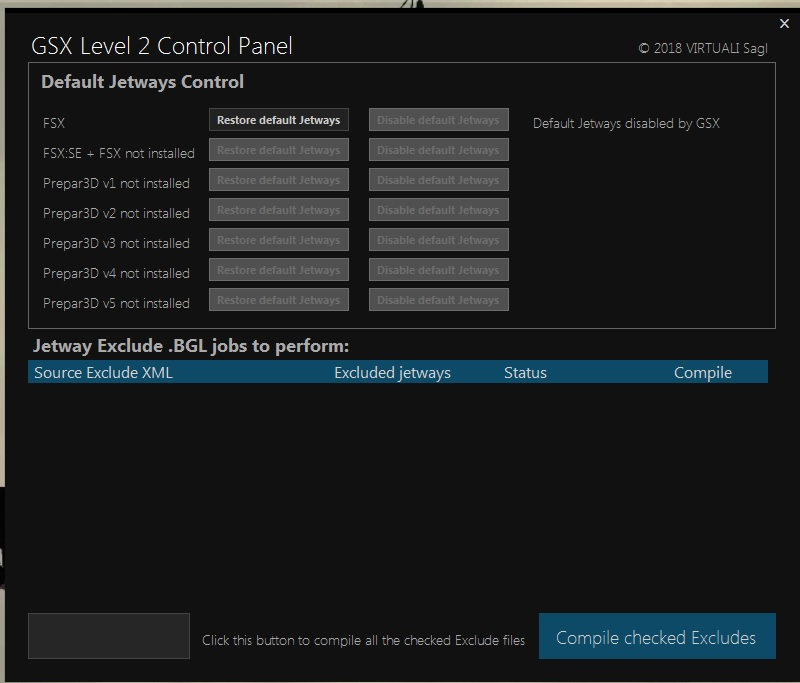The height and width of the screenshot is (683, 800).
Task: Click Restore default Jetways for Prepar3D v5
Action: click(279, 300)
